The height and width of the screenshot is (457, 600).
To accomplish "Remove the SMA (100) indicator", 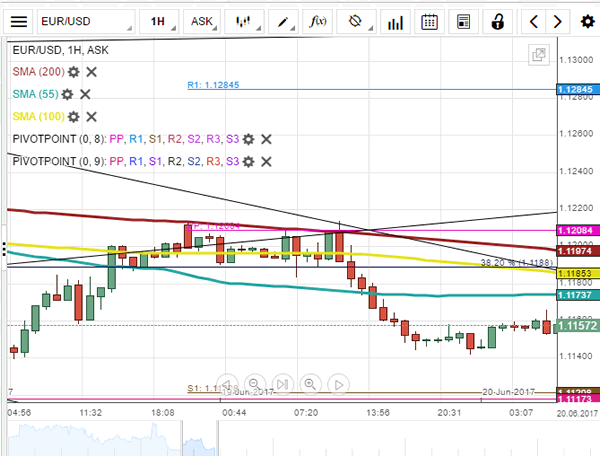I will (x=91, y=116).
